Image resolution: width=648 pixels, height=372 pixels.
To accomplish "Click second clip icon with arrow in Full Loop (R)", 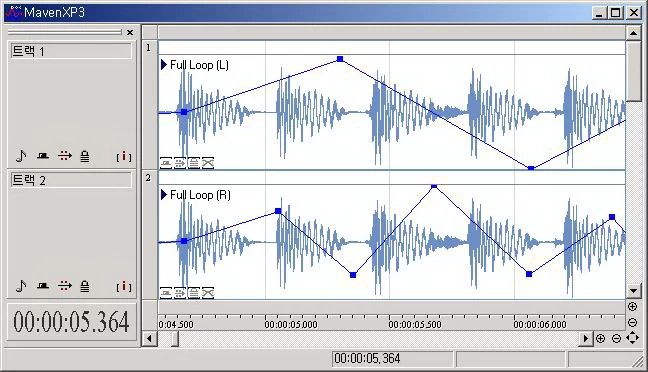I will click(180, 293).
